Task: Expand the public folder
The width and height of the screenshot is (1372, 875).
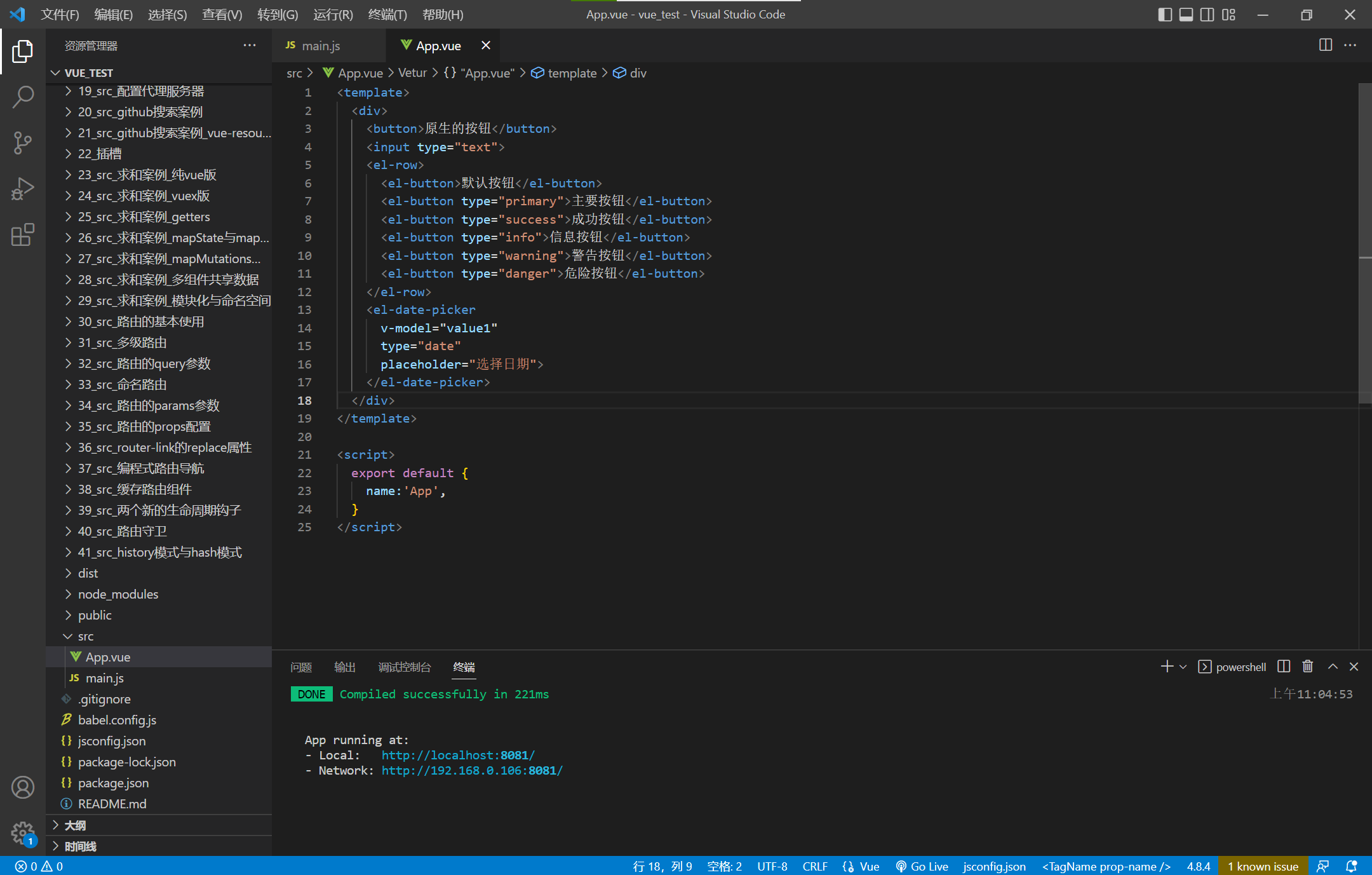Action: pos(159,614)
